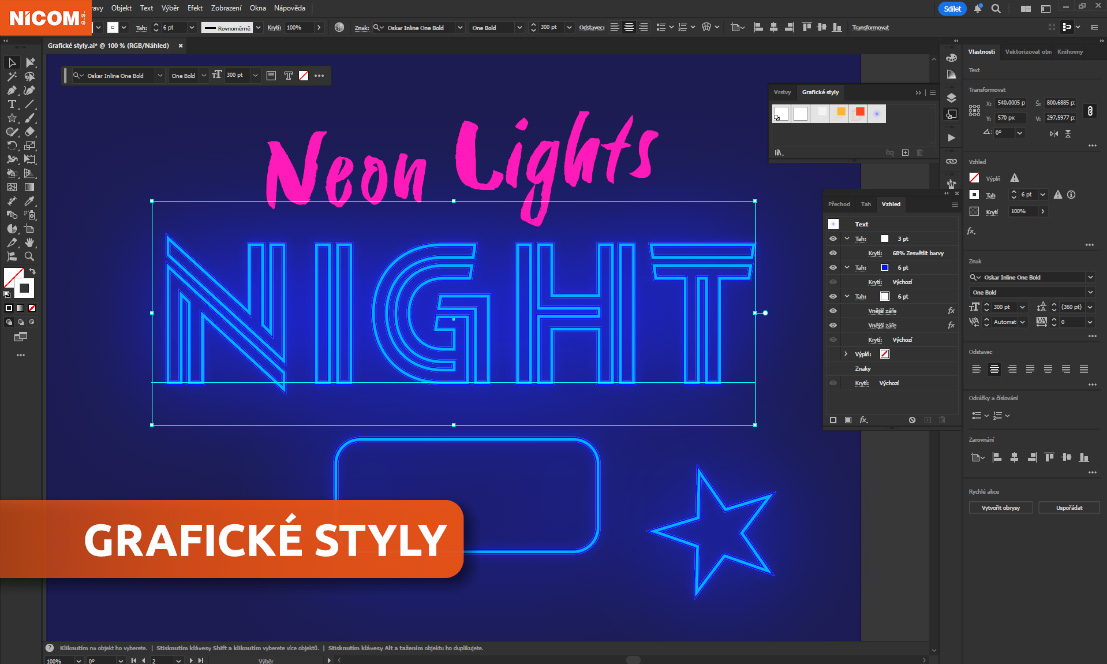Viewport: 1107px width, 664px height.
Task: Open the Nápověda menu
Action: click(x=289, y=8)
